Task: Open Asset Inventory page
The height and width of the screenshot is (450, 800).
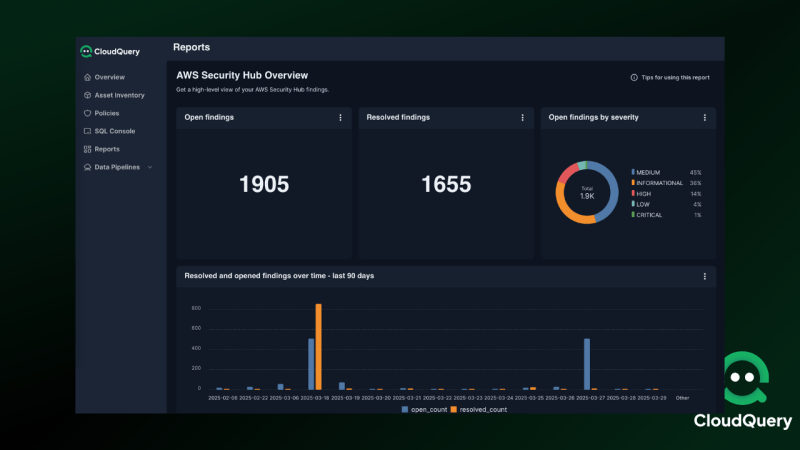Action: (x=119, y=95)
